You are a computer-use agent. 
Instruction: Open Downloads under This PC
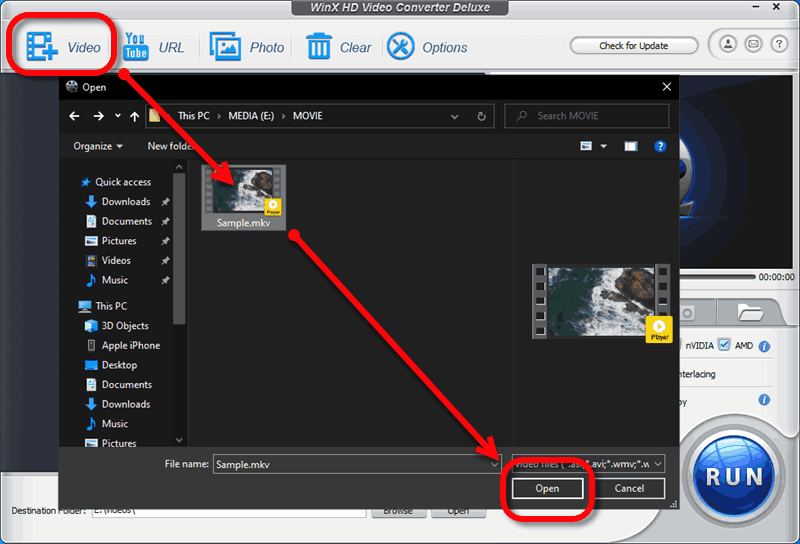(x=118, y=404)
